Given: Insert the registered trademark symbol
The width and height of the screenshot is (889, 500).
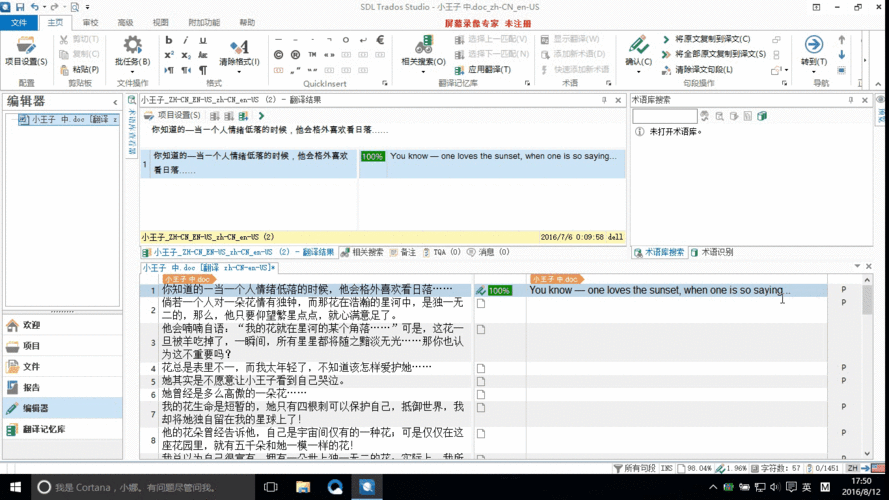Looking at the screenshot, I should point(295,55).
